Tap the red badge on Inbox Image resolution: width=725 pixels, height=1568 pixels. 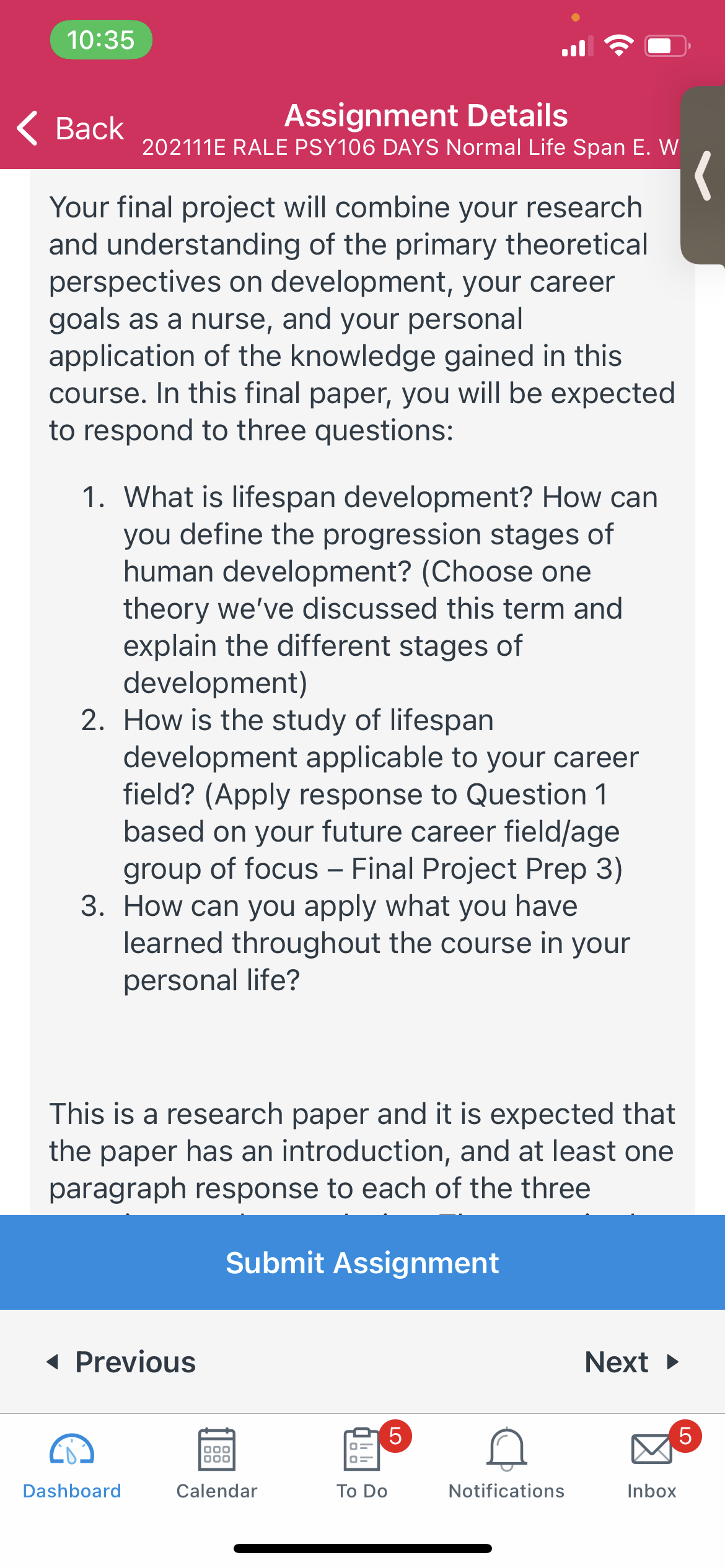pyautogui.click(x=685, y=1435)
